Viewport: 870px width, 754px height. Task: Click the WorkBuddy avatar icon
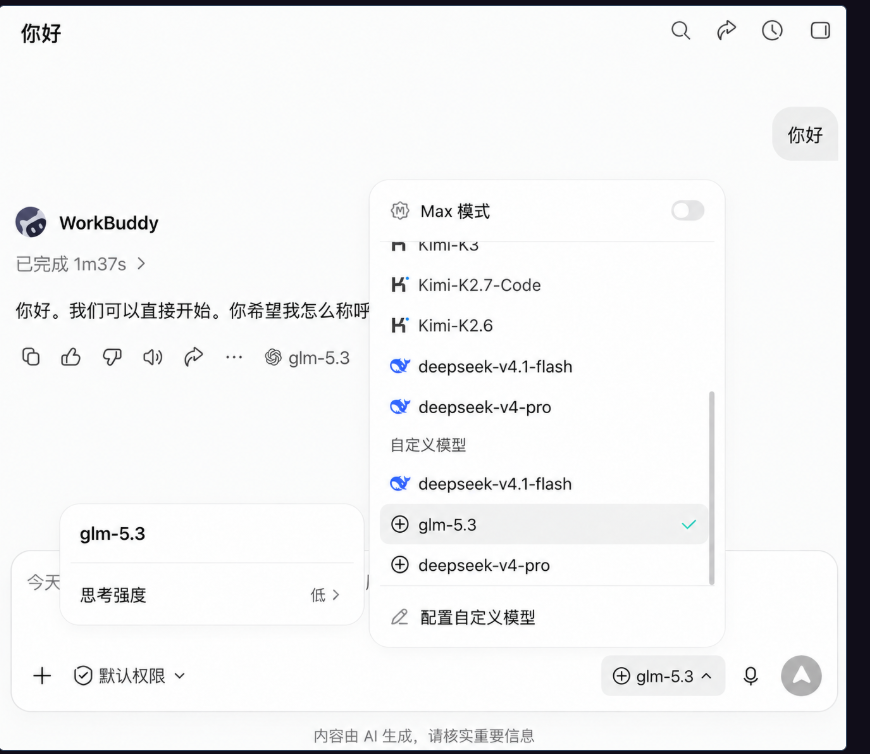(x=31, y=222)
